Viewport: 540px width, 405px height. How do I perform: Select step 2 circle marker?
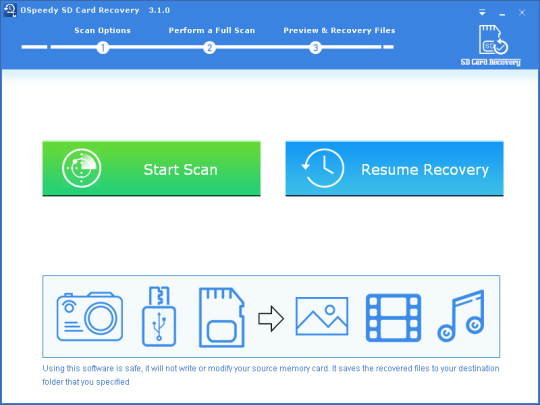[209, 48]
